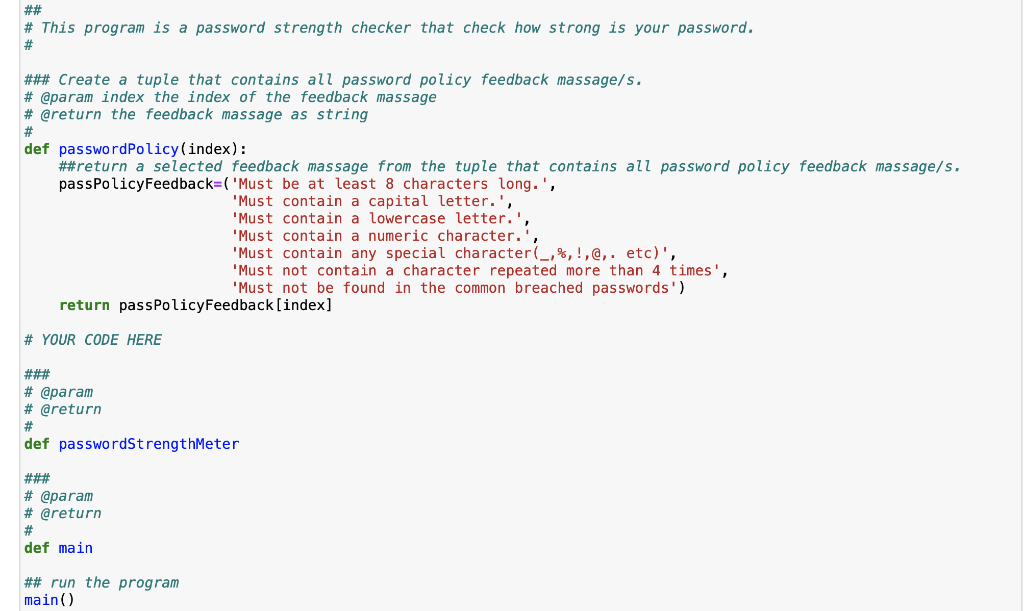Click 'Must be at least 8 characters long.' string
Viewport: 1024px width, 611px height.
(390, 184)
